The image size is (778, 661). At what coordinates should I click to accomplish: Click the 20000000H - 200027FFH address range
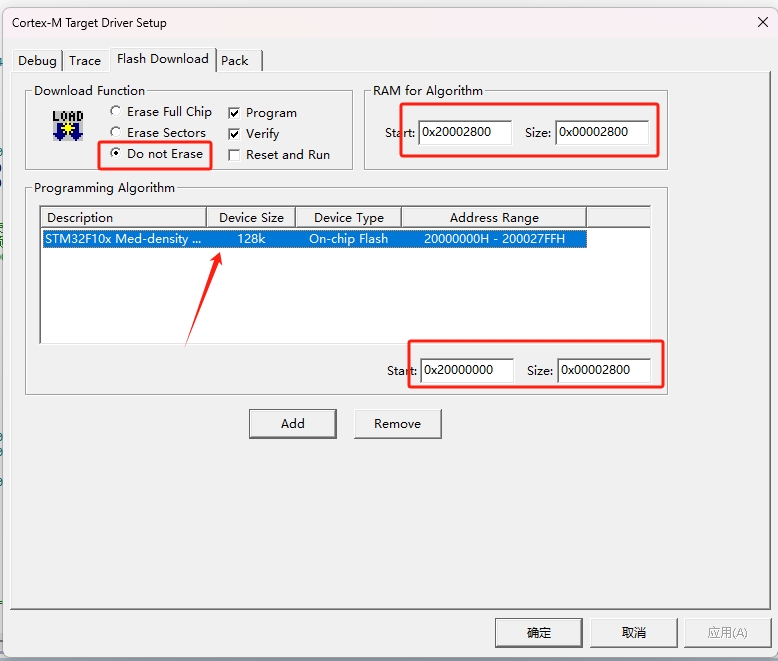pos(494,239)
